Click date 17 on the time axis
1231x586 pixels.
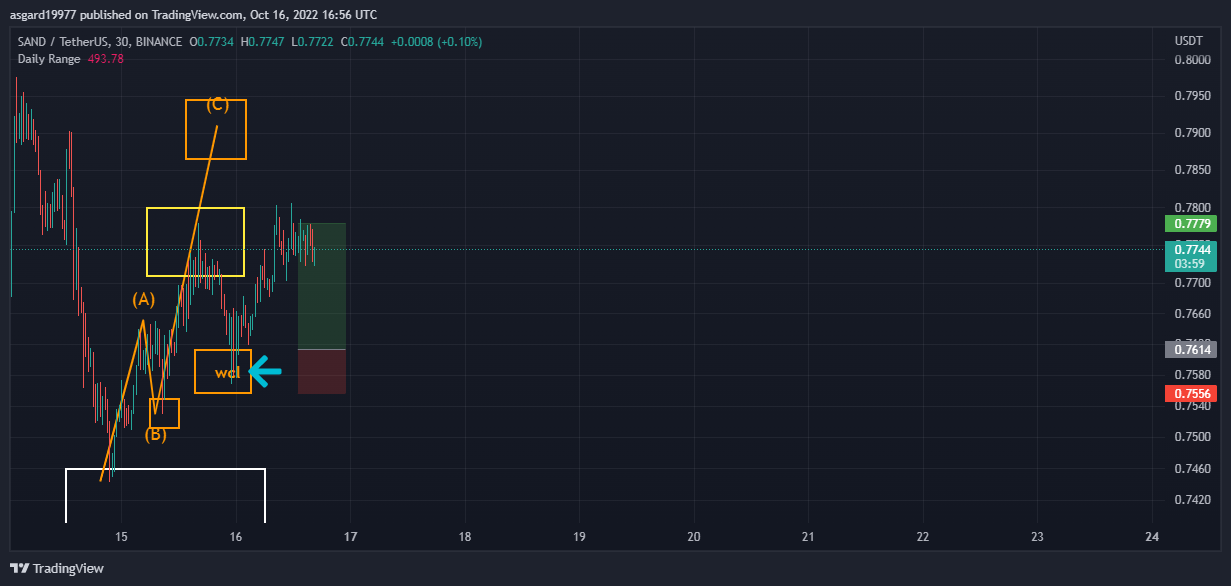click(x=350, y=537)
